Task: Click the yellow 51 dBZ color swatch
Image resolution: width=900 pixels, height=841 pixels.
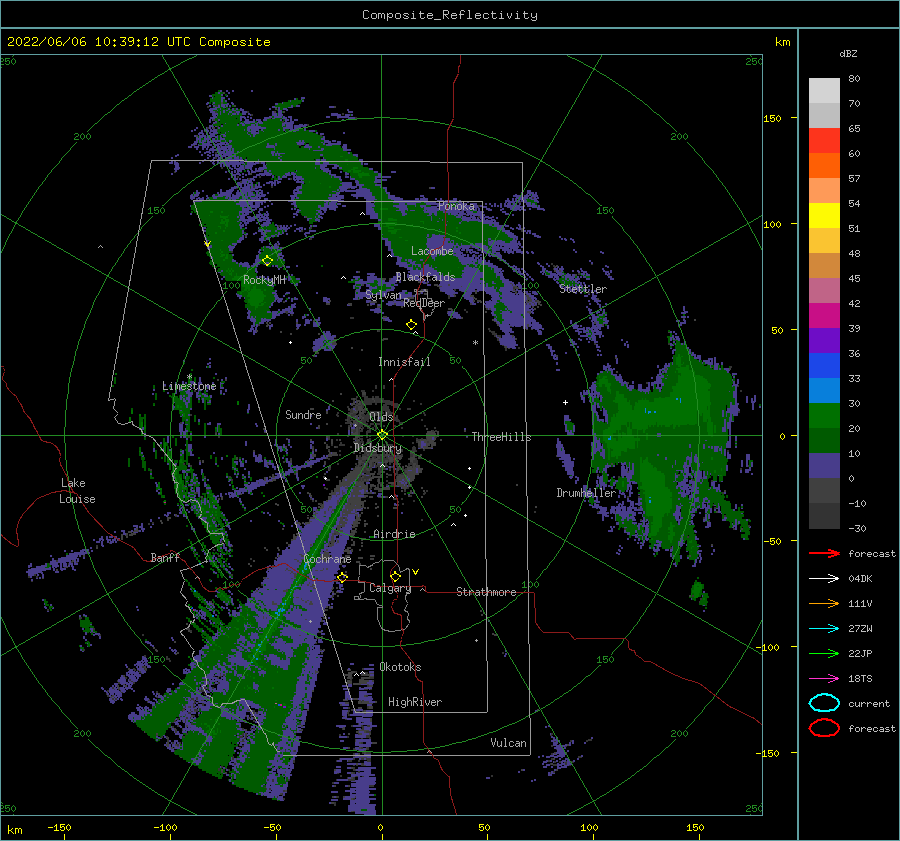Action: (824, 216)
